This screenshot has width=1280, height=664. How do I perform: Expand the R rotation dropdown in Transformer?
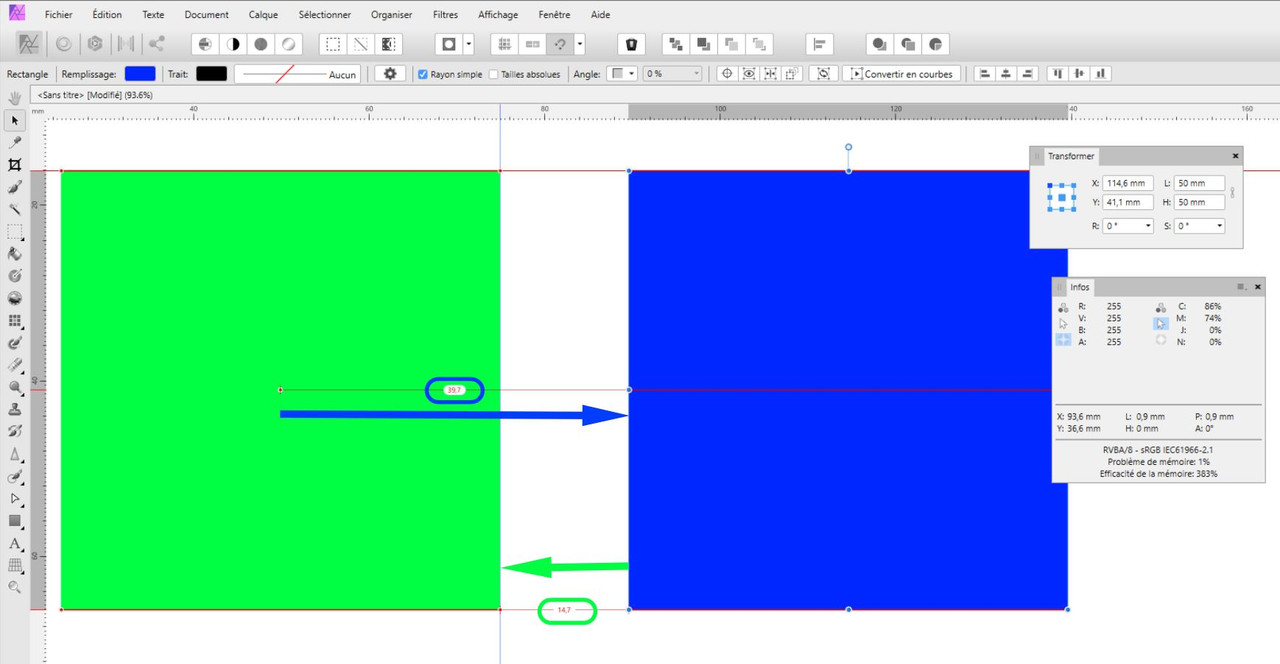click(x=1147, y=226)
